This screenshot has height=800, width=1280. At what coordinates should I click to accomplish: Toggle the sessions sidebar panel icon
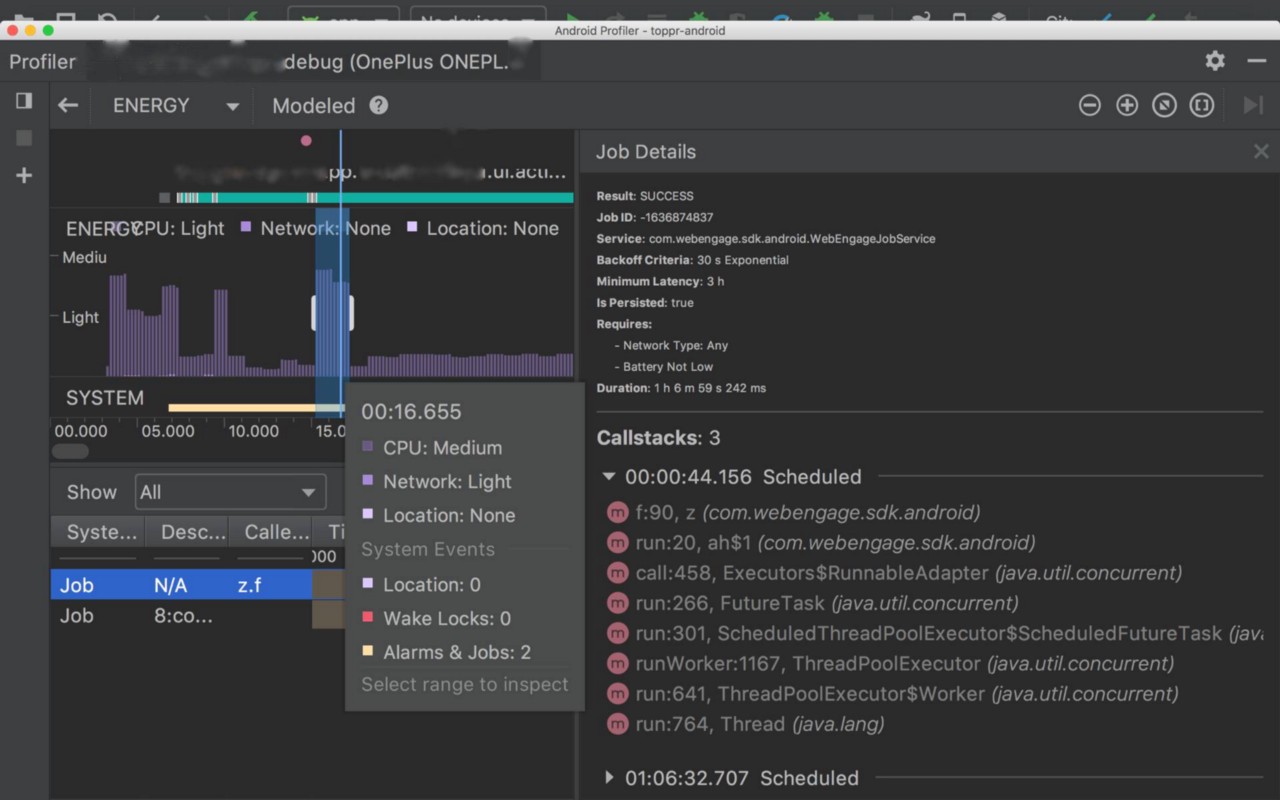coord(24,101)
